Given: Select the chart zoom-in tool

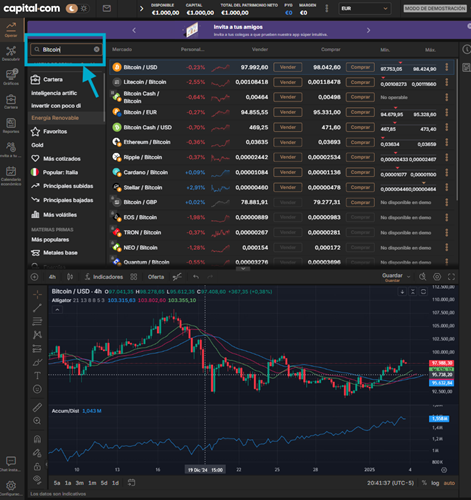Looking at the screenshot, I should tap(37, 421).
